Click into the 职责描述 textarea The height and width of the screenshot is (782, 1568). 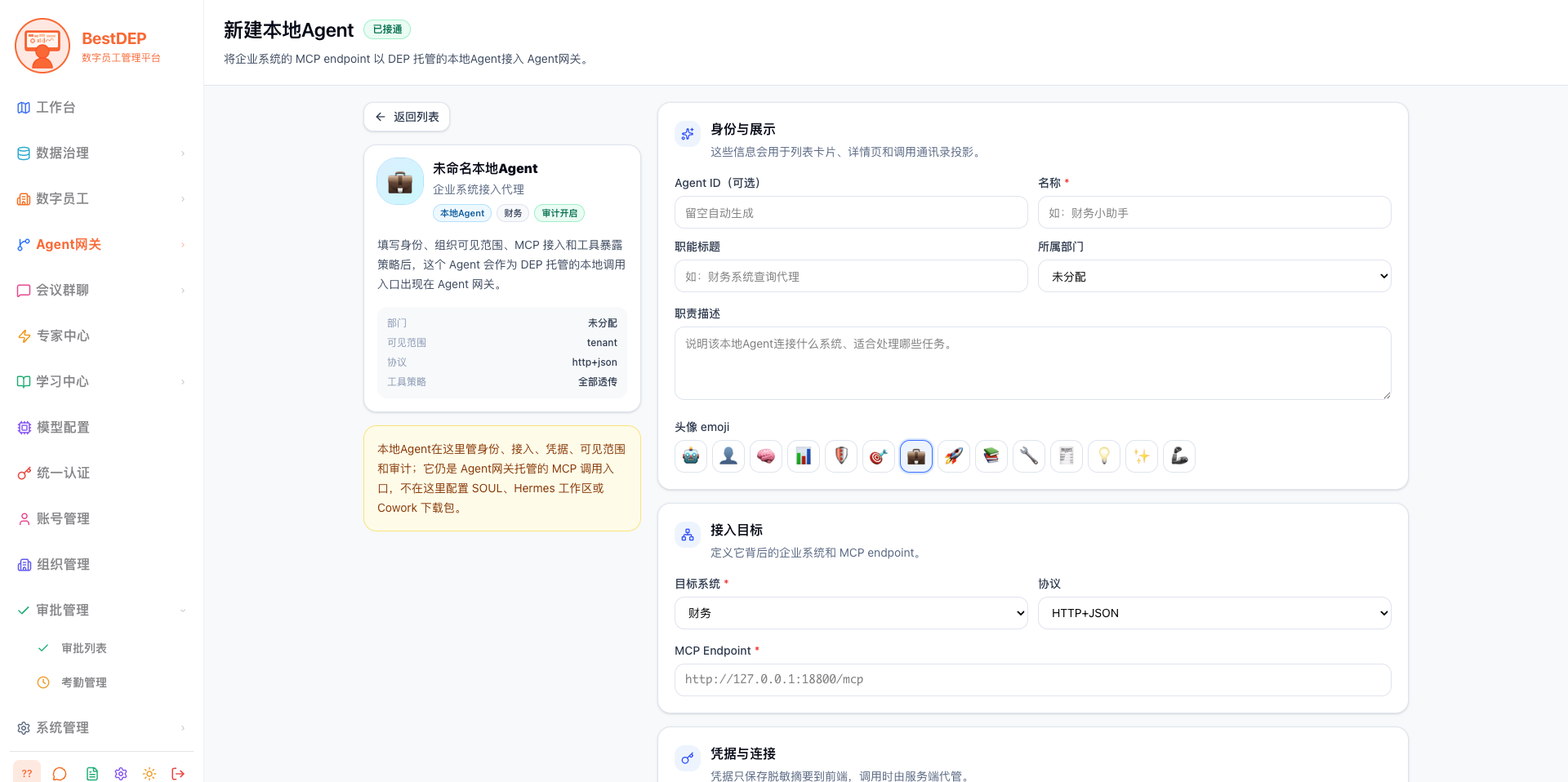1033,363
